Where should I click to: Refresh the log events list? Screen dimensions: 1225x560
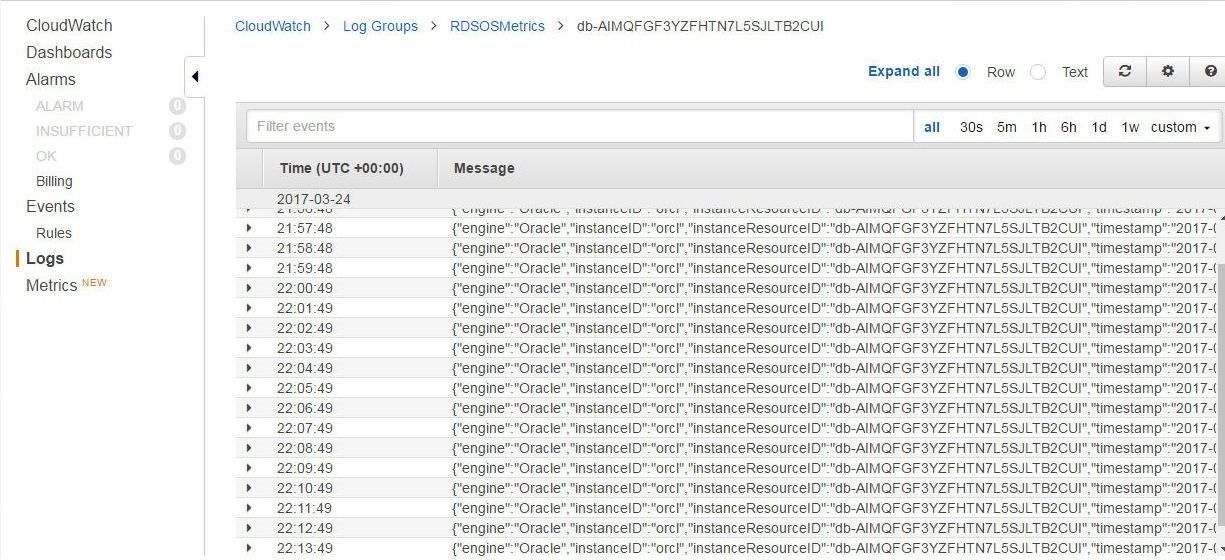click(x=1125, y=72)
